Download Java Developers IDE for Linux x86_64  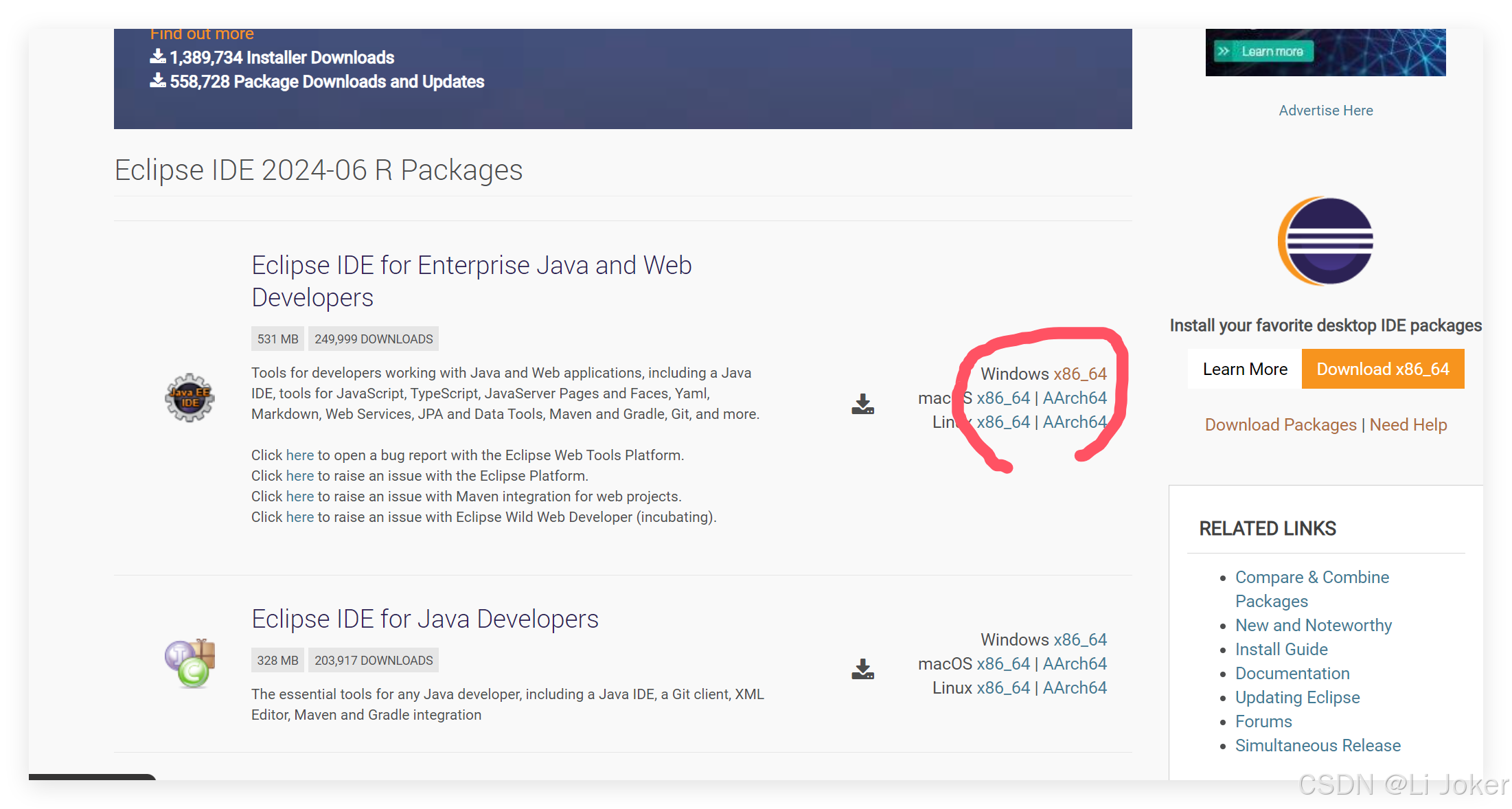(x=1003, y=688)
